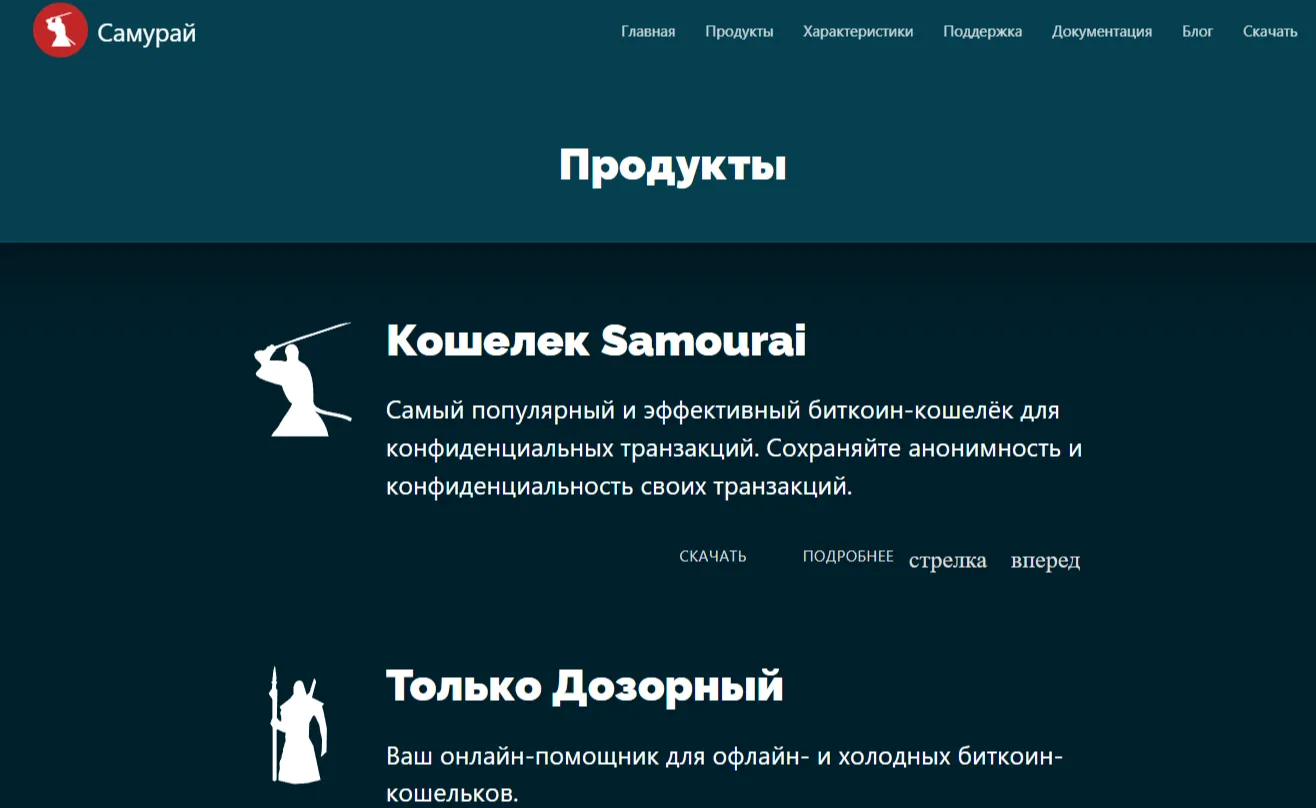Click the стрелка вперед arrow label

(x=994, y=561)
